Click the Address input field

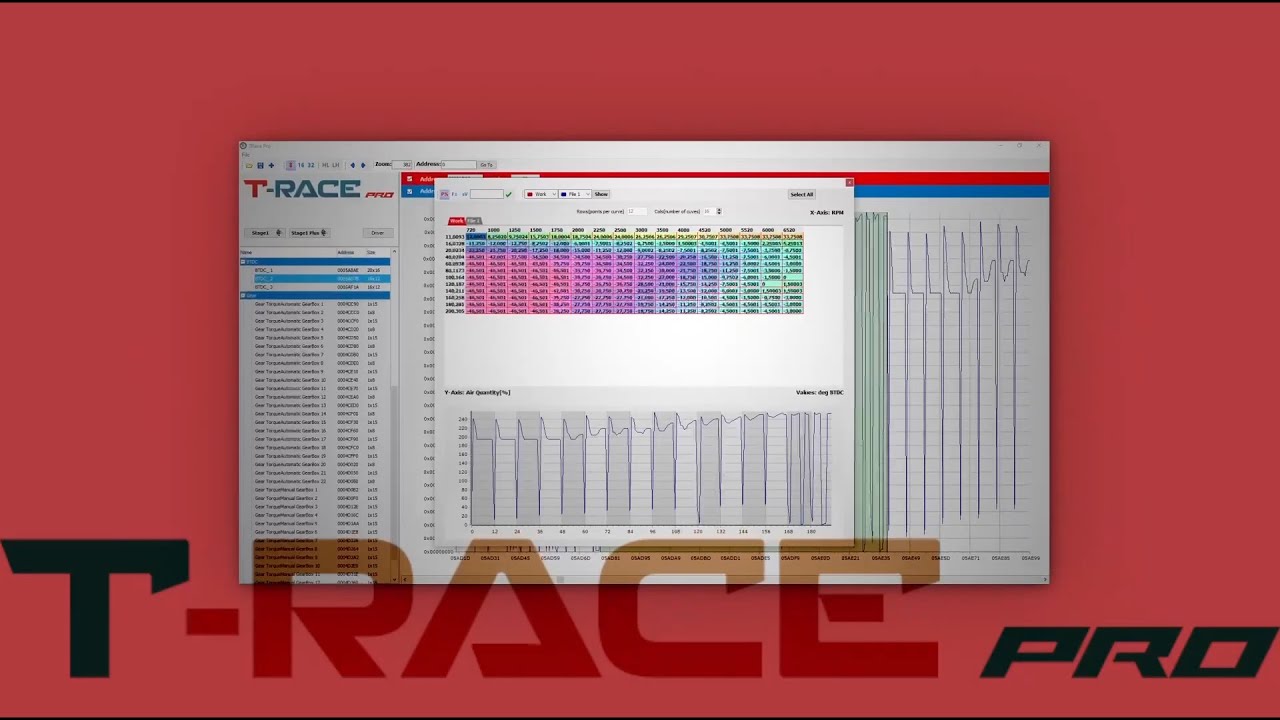point(458,164)
